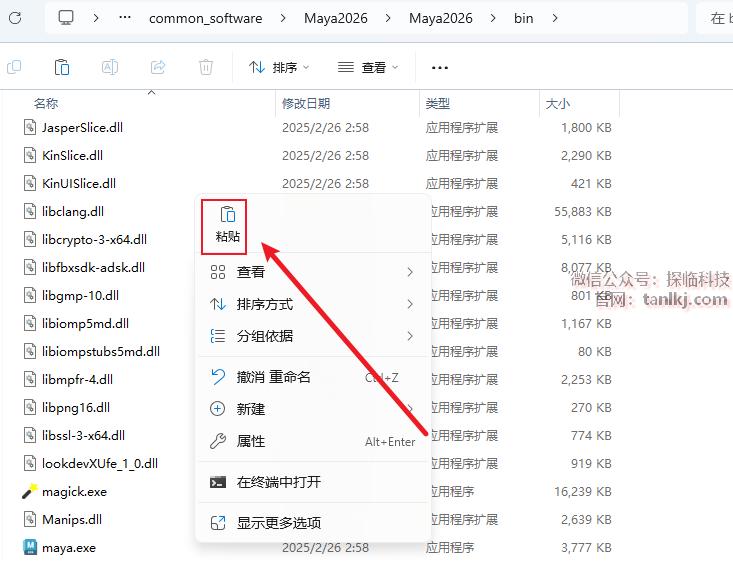The height and width of the screenshot is (570, 733).
Task: Expand chevron after common_software breadcrumb
Action: coord(283,18)
